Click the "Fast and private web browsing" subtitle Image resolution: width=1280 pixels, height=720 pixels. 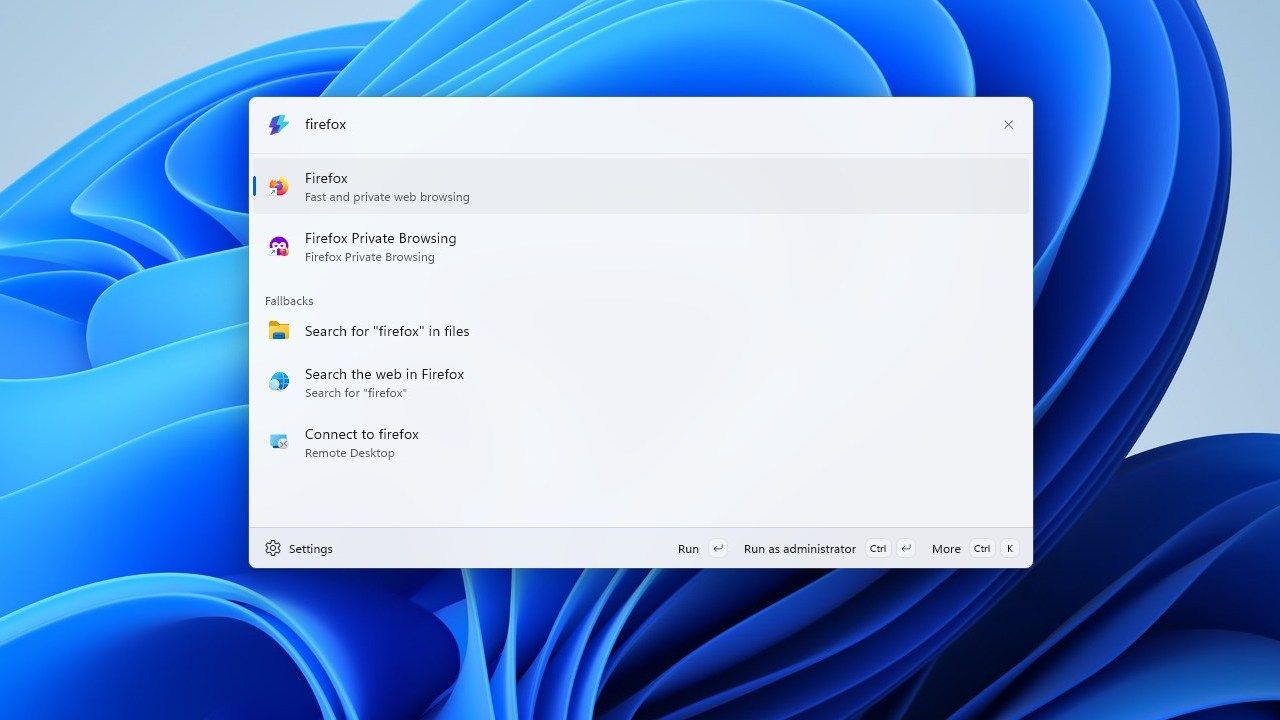(387, 197)
